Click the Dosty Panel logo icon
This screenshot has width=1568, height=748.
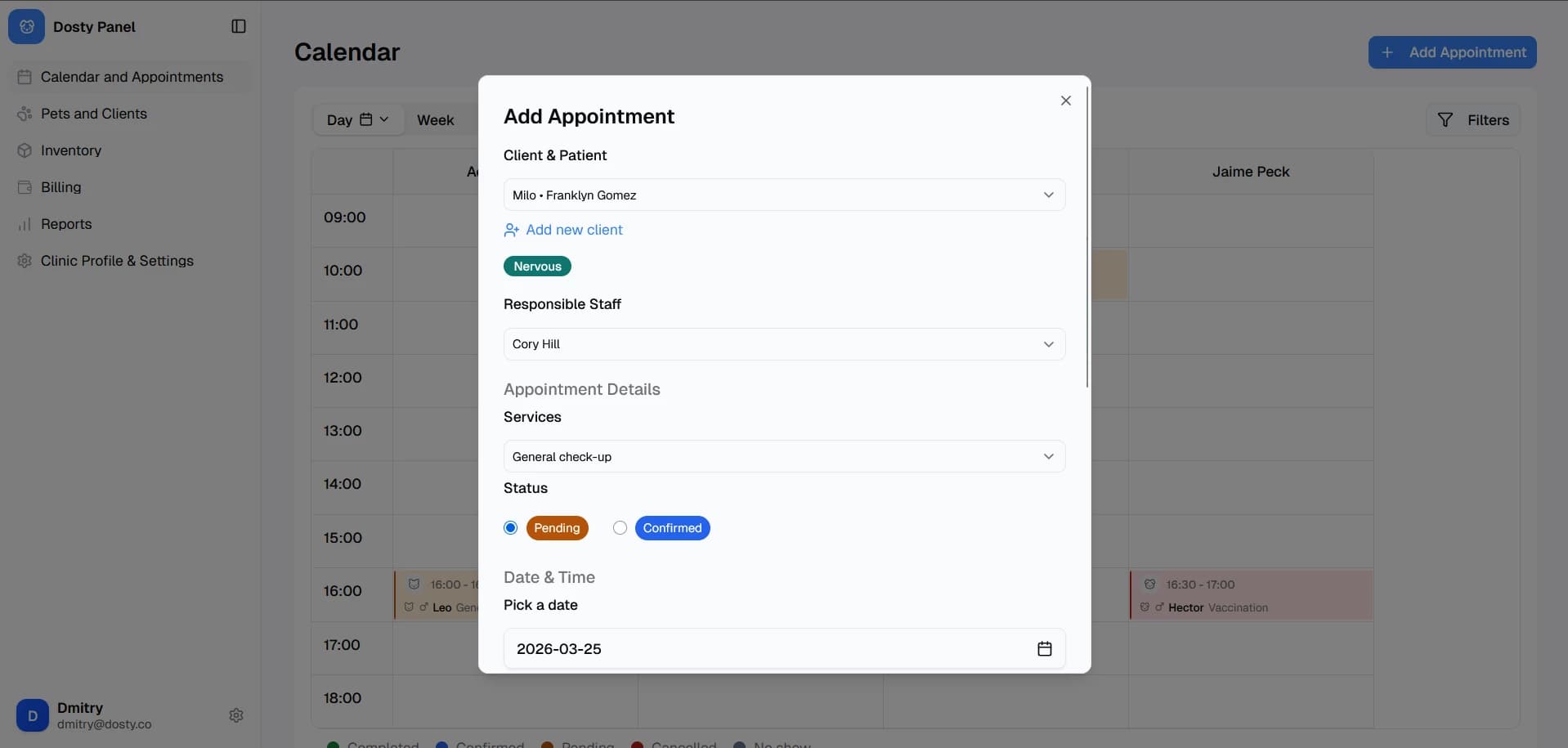(26, 27)
